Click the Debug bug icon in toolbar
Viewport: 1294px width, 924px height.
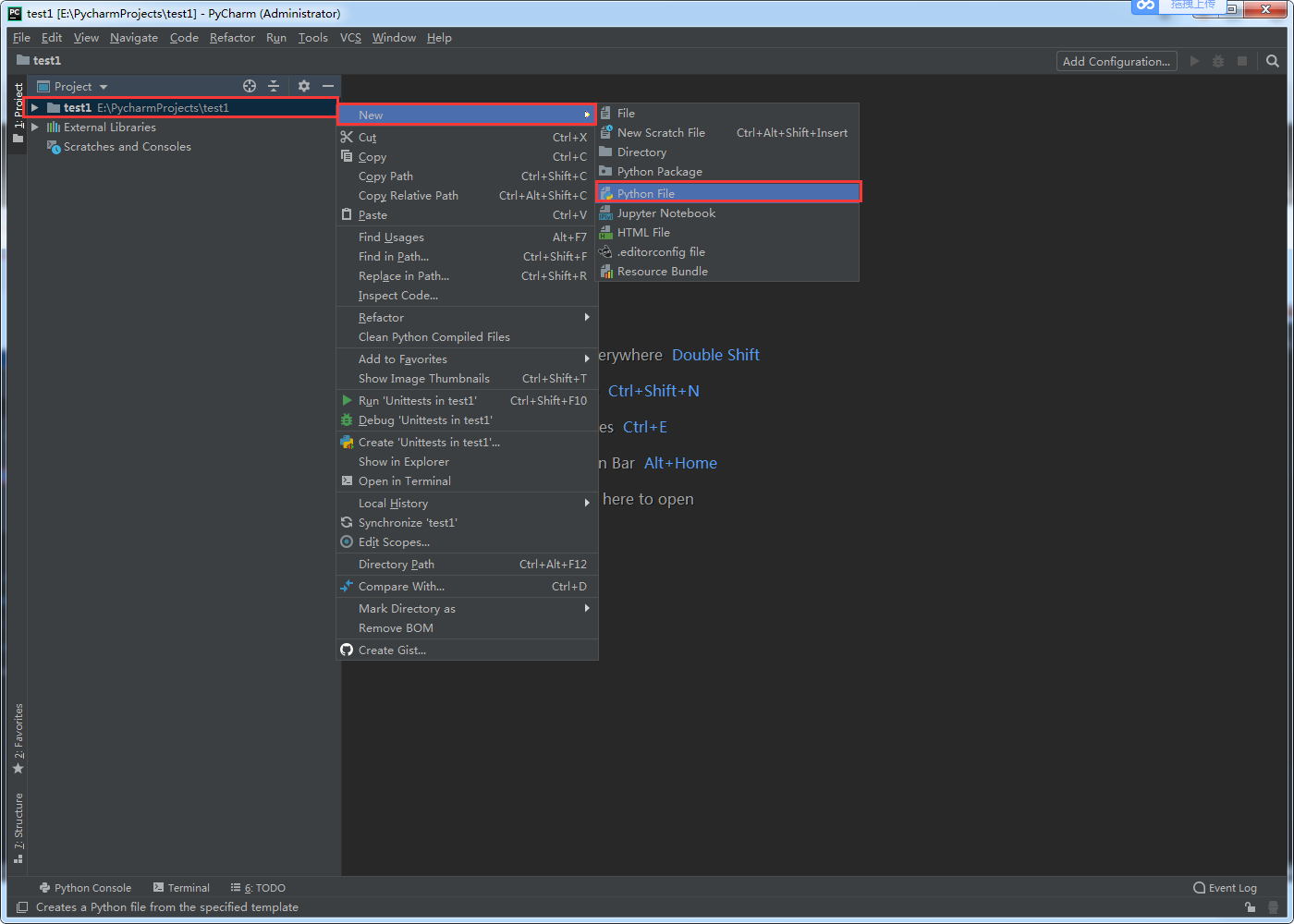pyautogui.click(x=1218, y=61)
